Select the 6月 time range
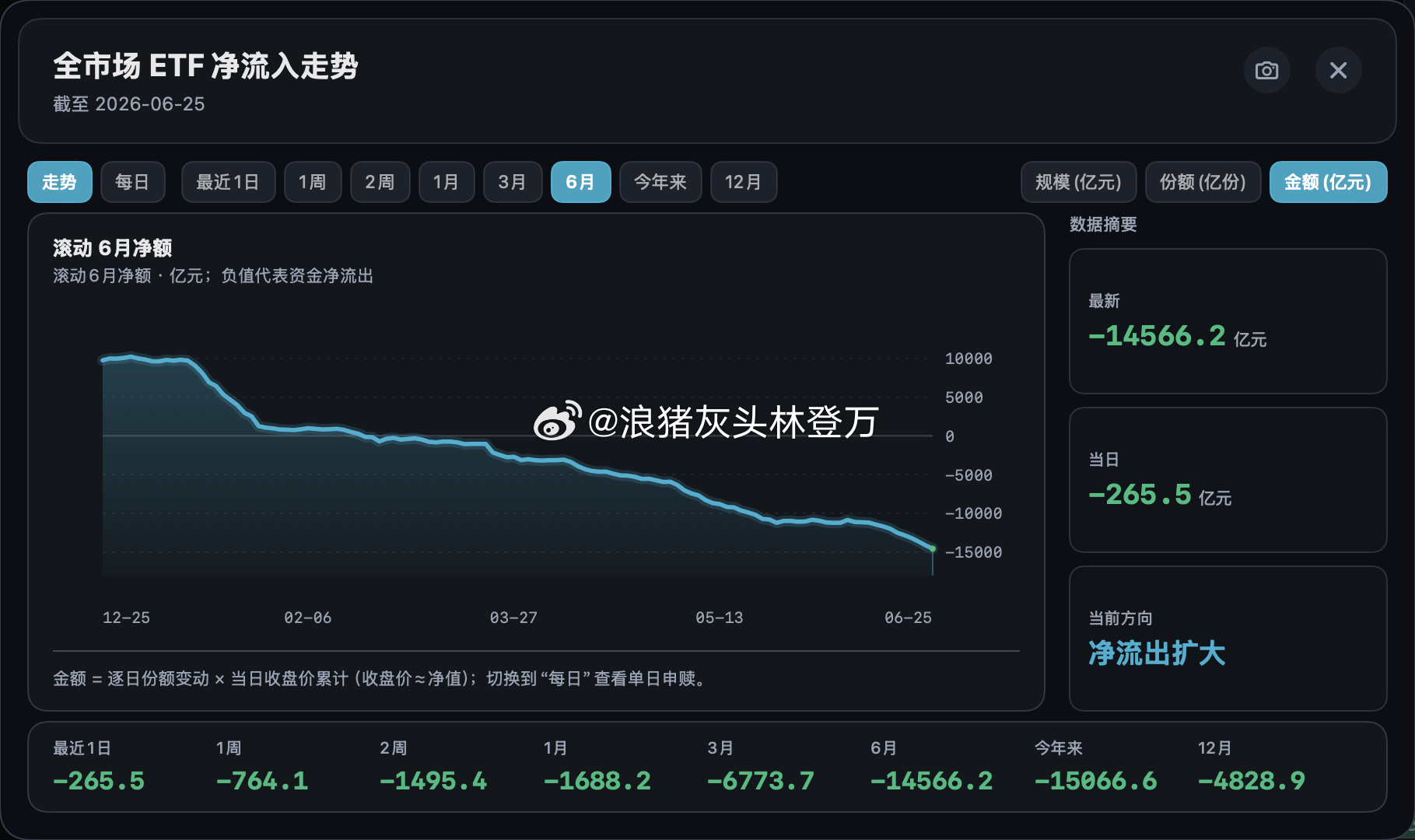The height and width of the screenshot is (840, 1415). click(x=580, y=182)
